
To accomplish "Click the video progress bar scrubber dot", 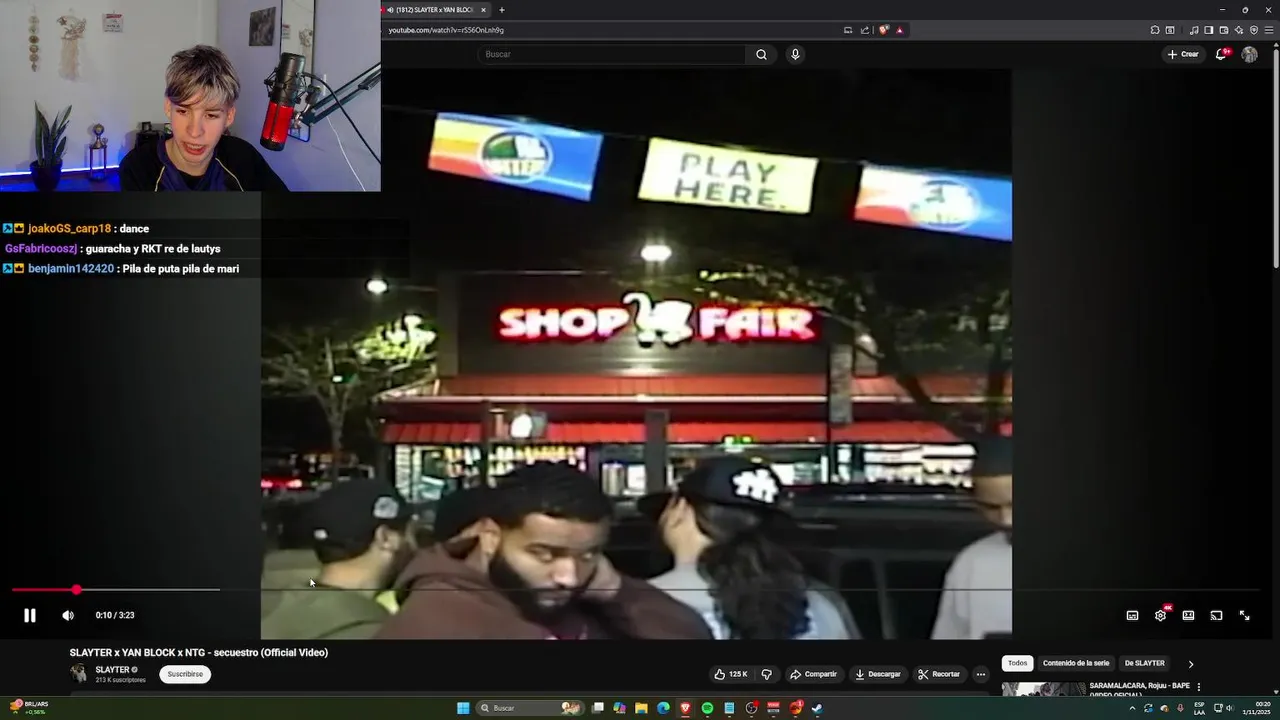I will point(76,590).
